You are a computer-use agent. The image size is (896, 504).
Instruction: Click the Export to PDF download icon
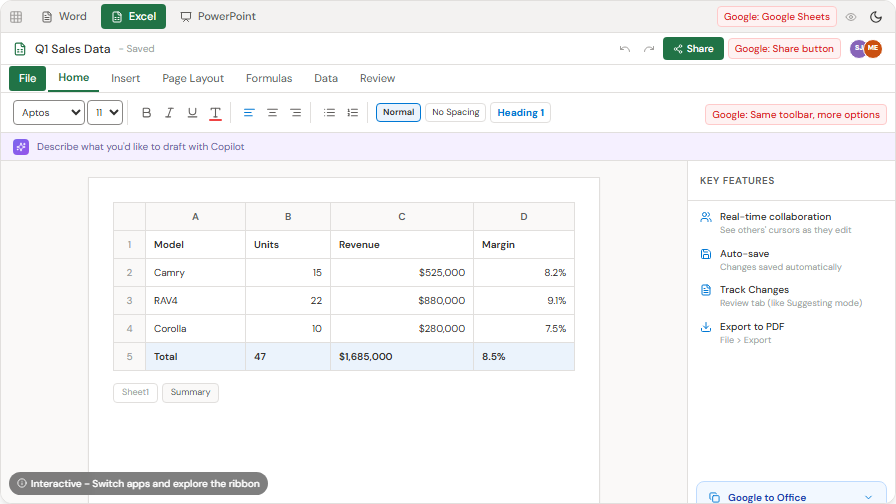point(706,327)
